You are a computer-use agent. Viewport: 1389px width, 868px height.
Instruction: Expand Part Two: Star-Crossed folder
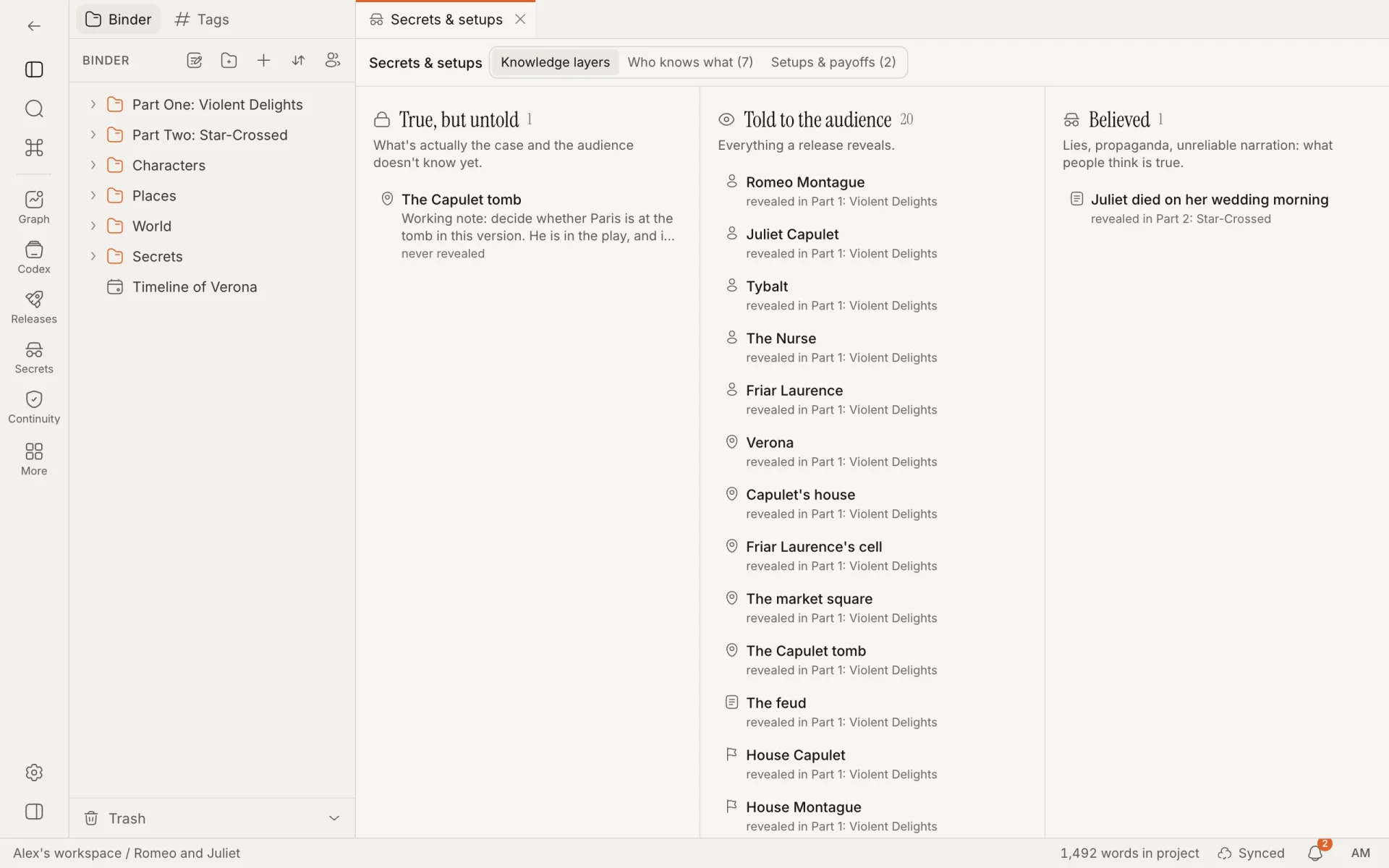pos(93,135)
